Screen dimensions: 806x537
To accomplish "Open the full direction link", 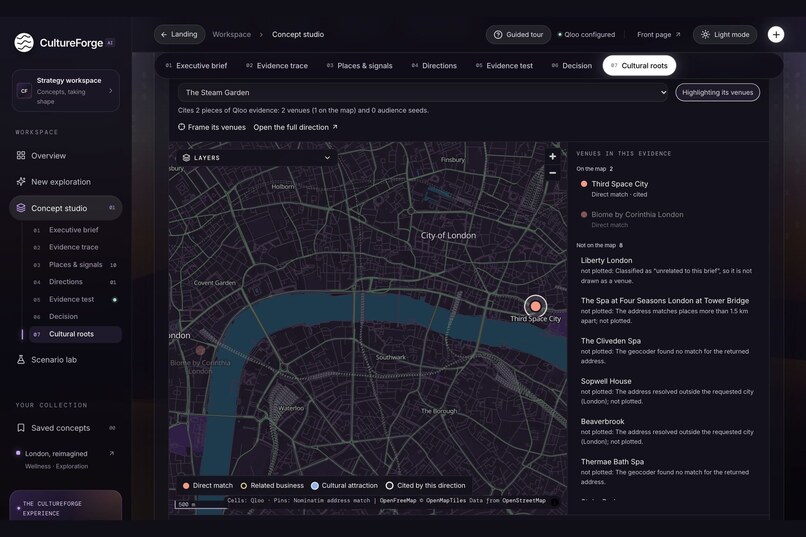I will (296, 127).
